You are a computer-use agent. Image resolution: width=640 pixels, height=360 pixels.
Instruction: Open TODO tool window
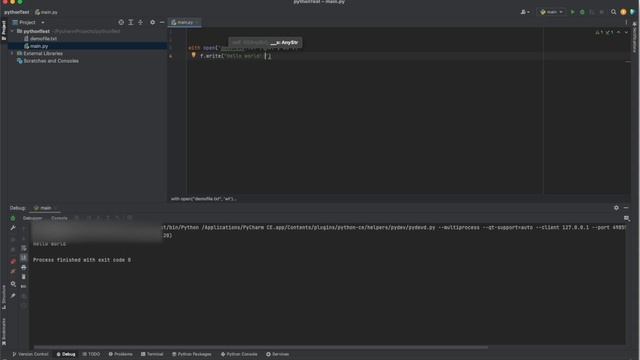tap(91, 354)
